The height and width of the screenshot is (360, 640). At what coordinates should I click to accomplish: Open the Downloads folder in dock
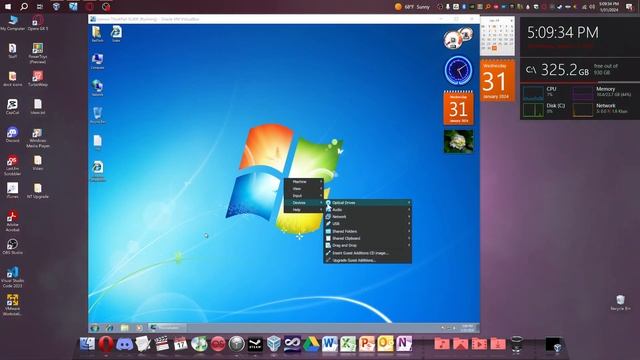click(x=498, y=344)
